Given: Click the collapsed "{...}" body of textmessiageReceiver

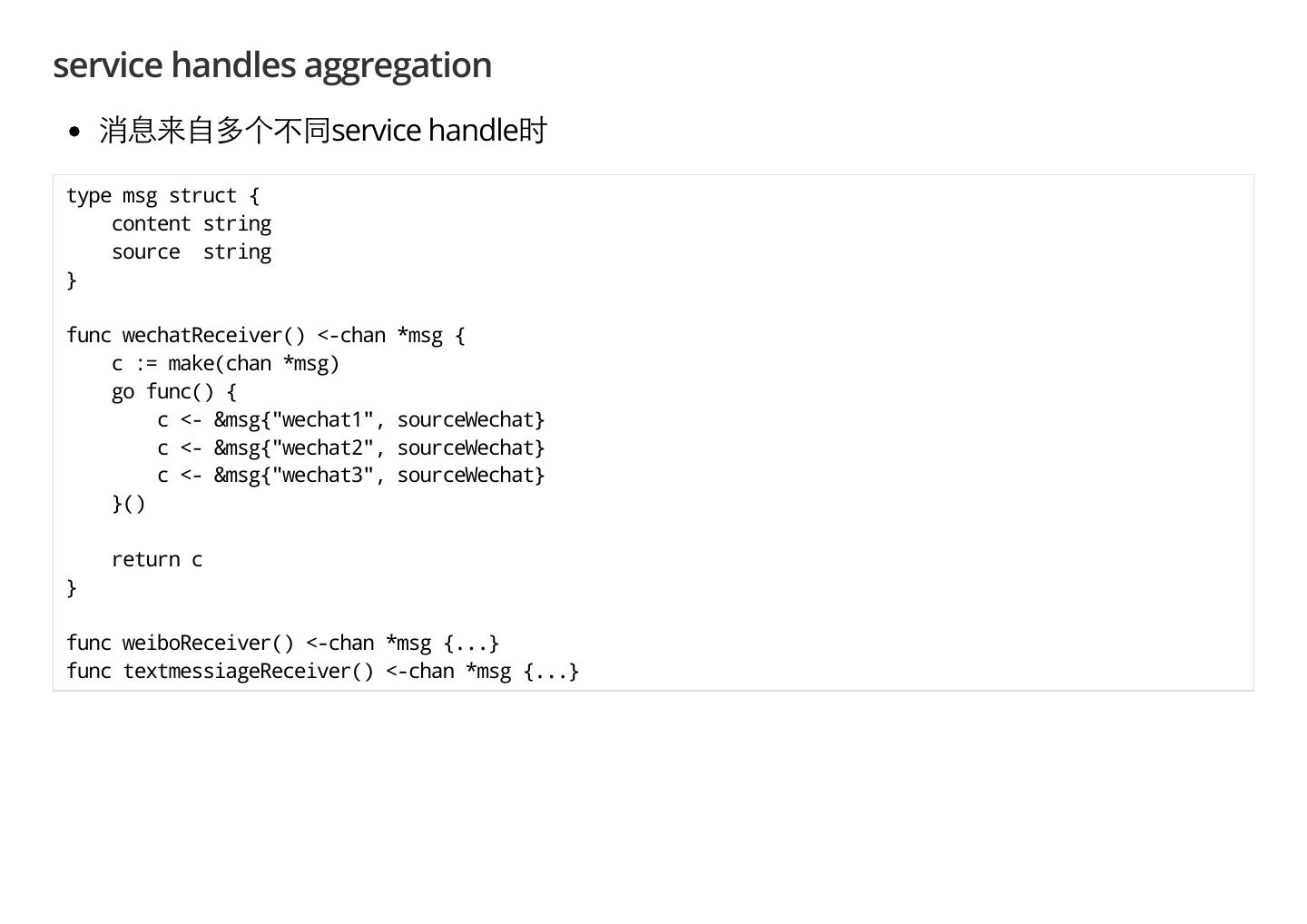Looking at the screenshot, I should tap(551, 672).
